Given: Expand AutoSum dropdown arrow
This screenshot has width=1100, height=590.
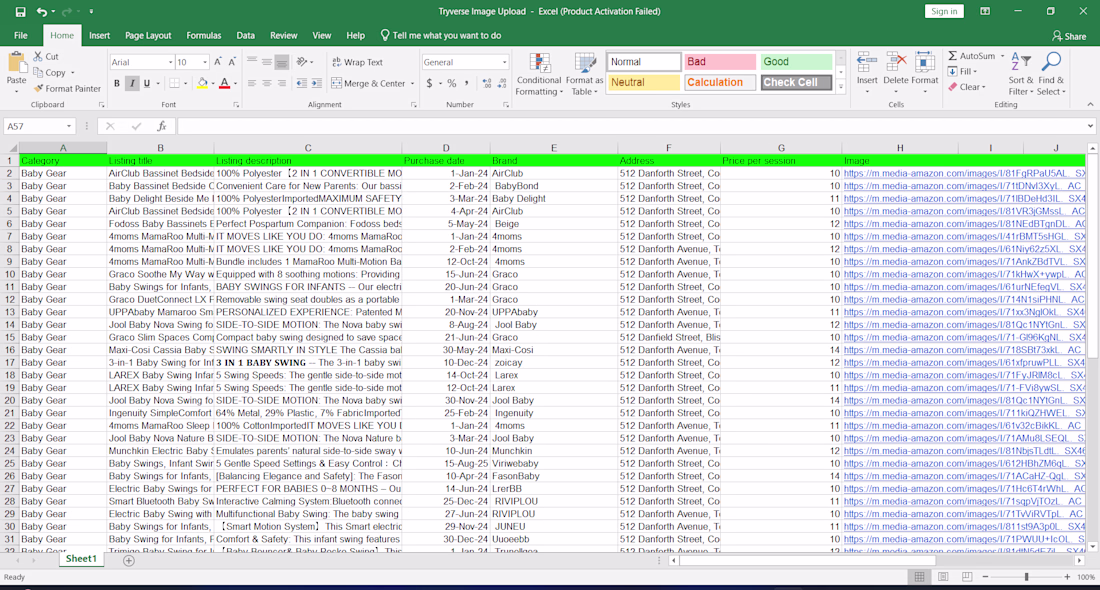Looking at the screenshot, I should tap(1002, 56).
